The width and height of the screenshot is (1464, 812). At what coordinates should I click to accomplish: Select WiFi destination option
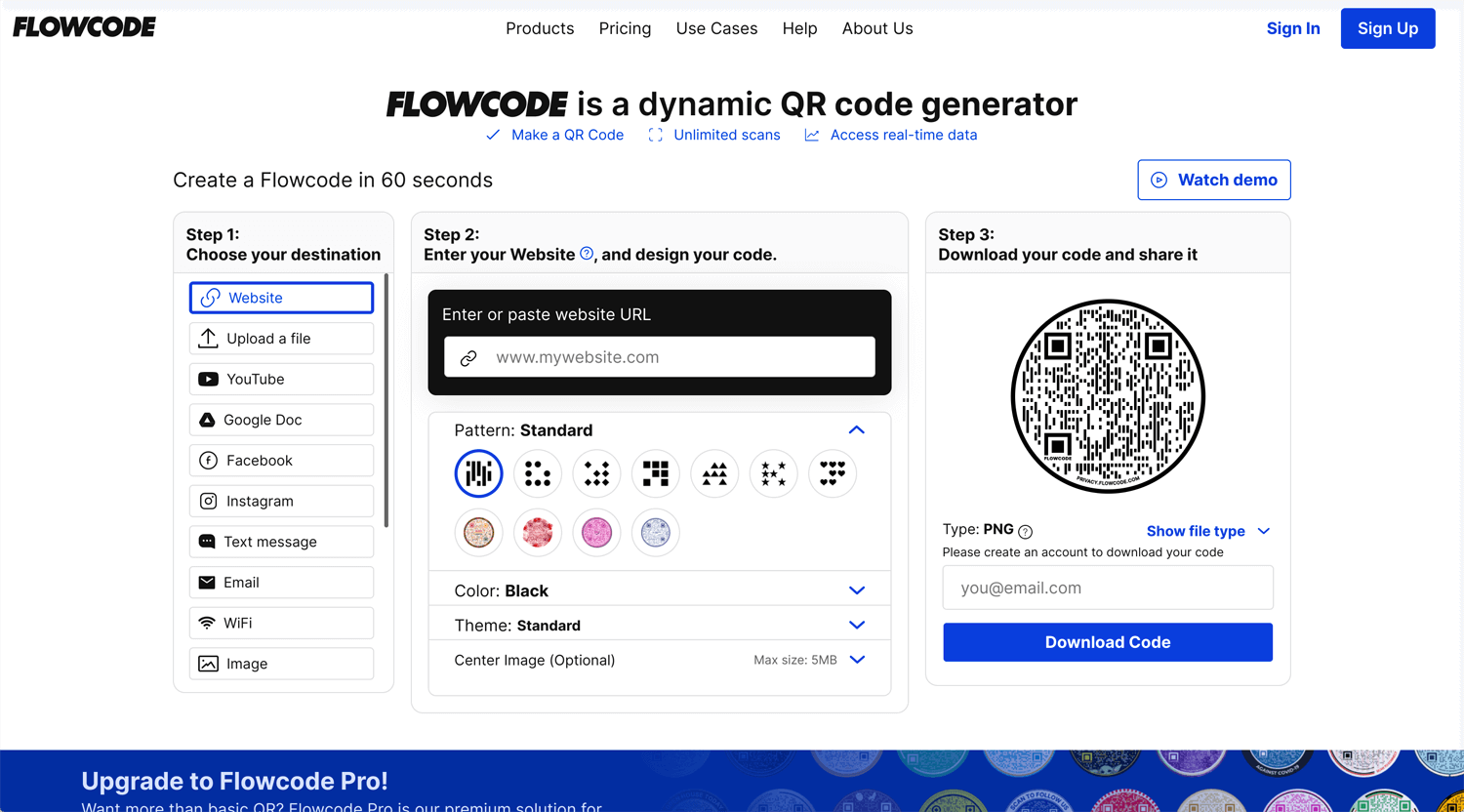[x=281, y=623]
